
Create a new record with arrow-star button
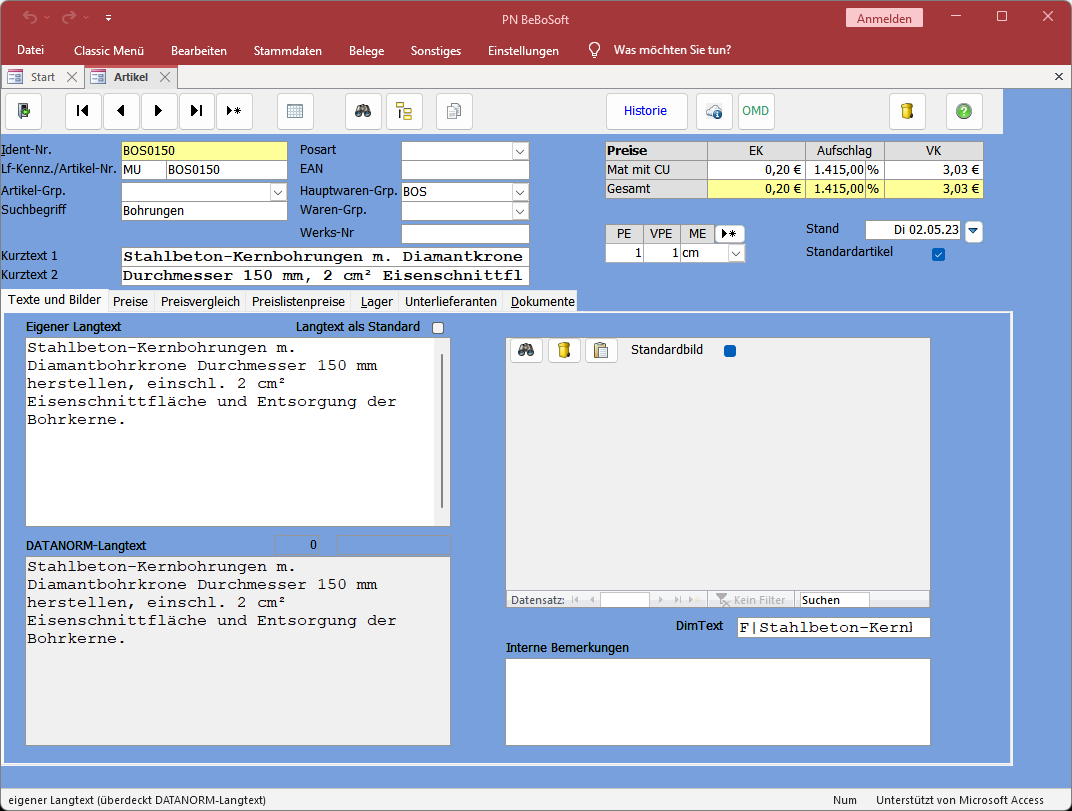point(235,111)
